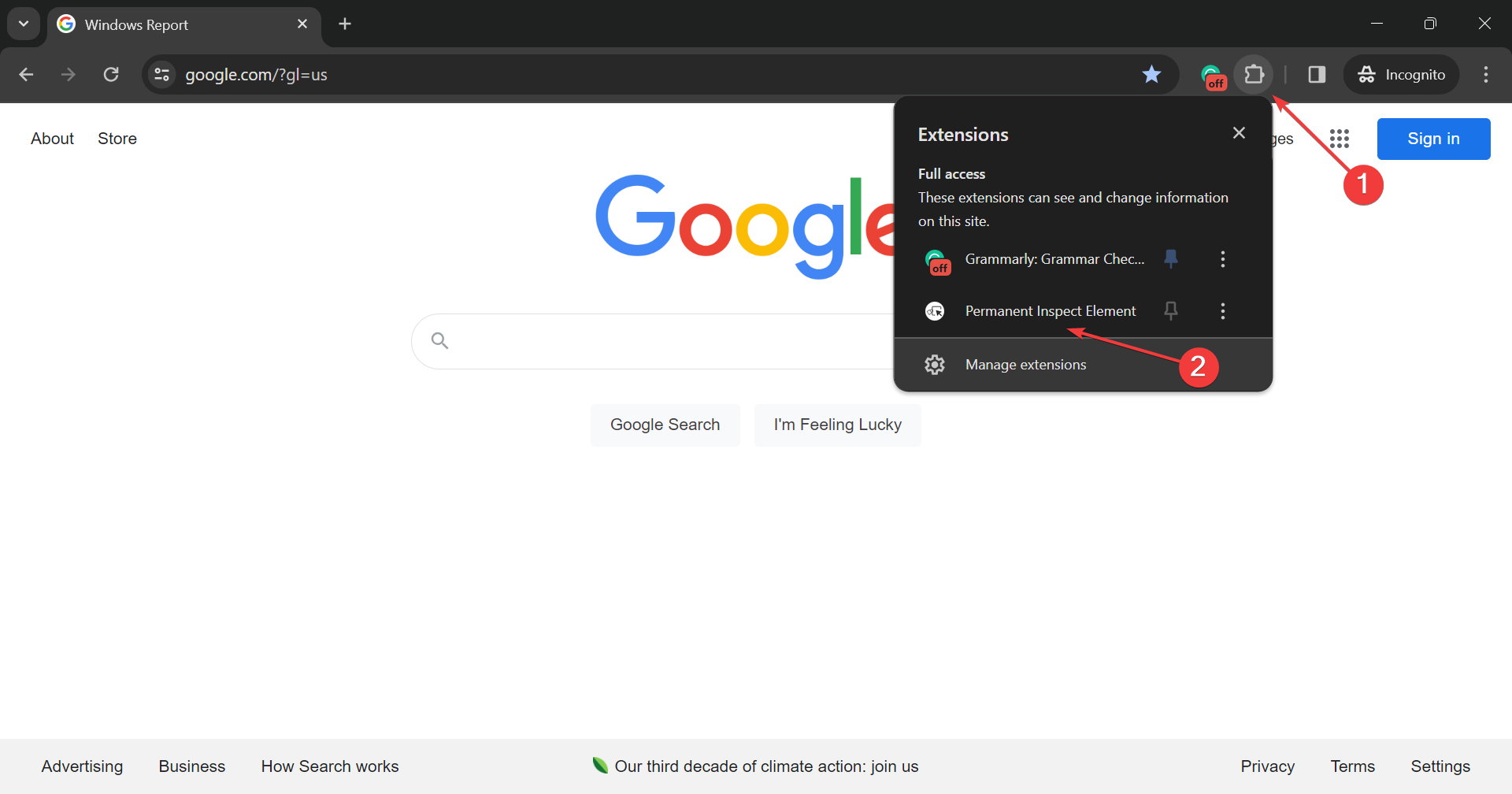This screenshot has height=794, width=1512.
Task: View site information icon in address bar
Action: tap(162, 75)
